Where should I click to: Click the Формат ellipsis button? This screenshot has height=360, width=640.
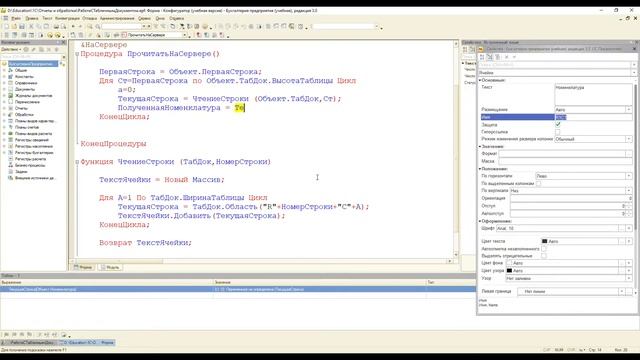629,154
